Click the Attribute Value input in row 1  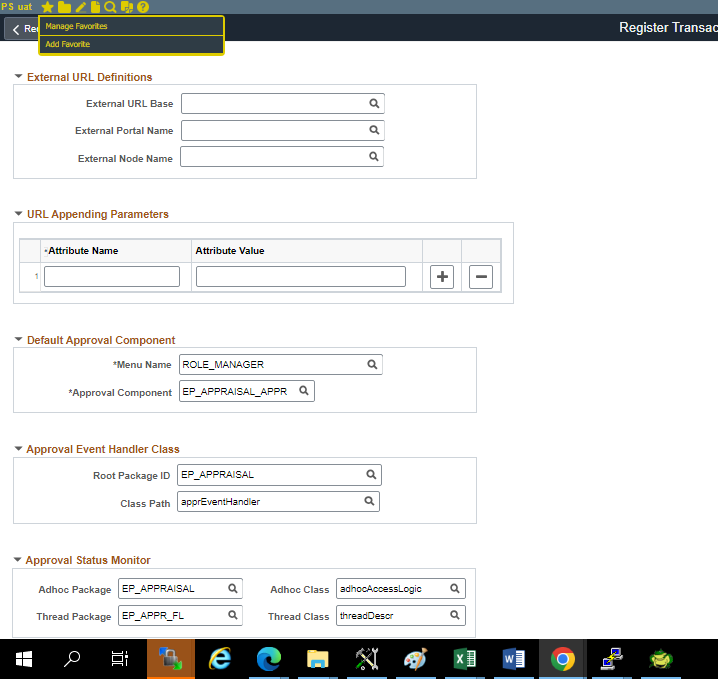301,277
